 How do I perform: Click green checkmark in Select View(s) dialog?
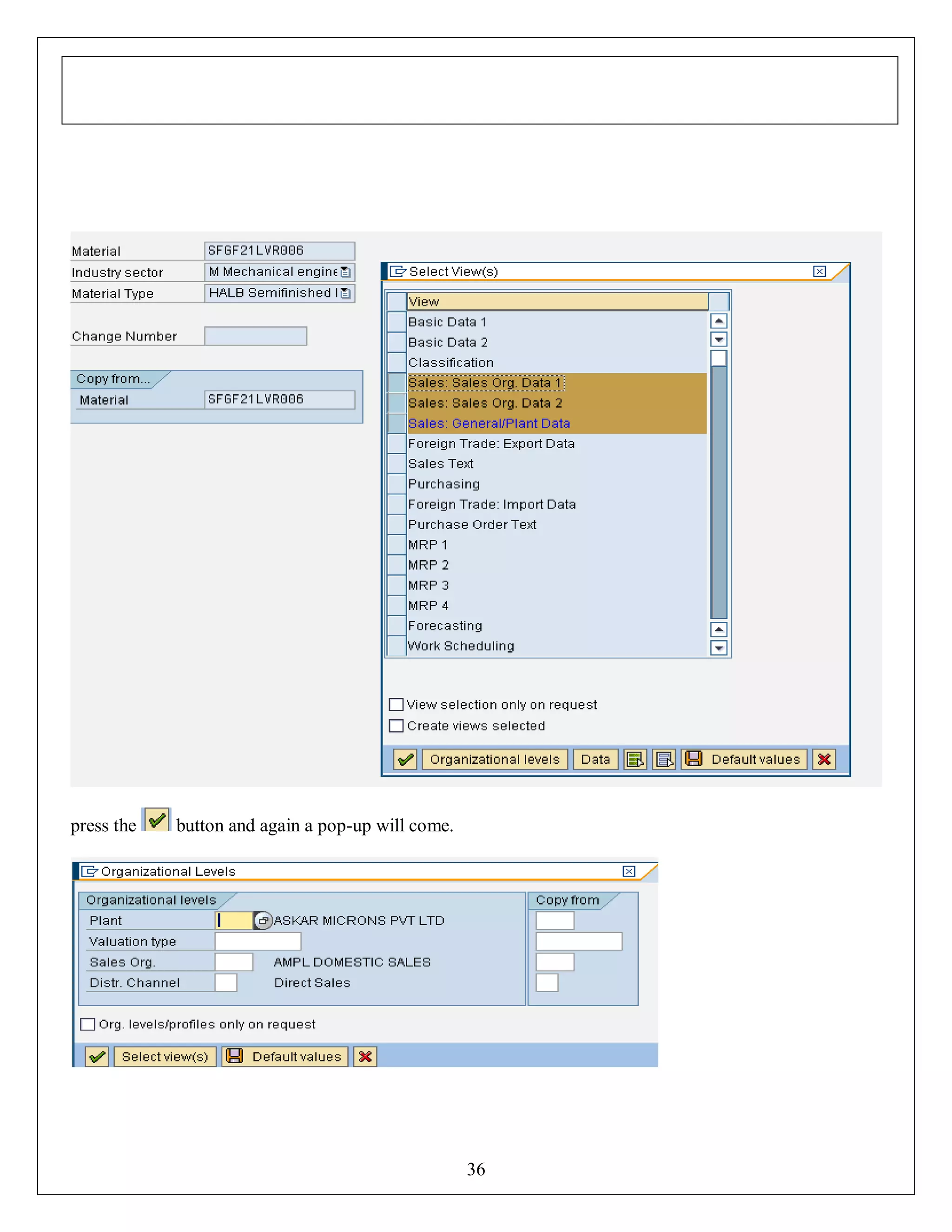click(x=405, y=759)
